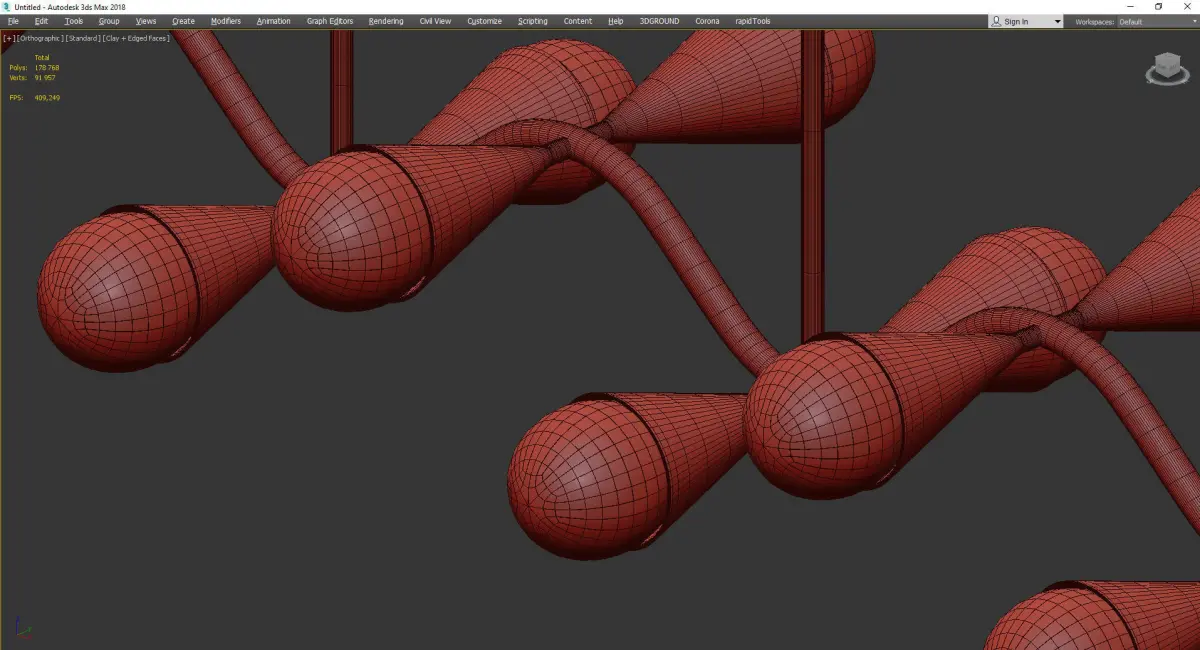Open the File menu
Screen dimensions: 1200x650
click(13, 21)
